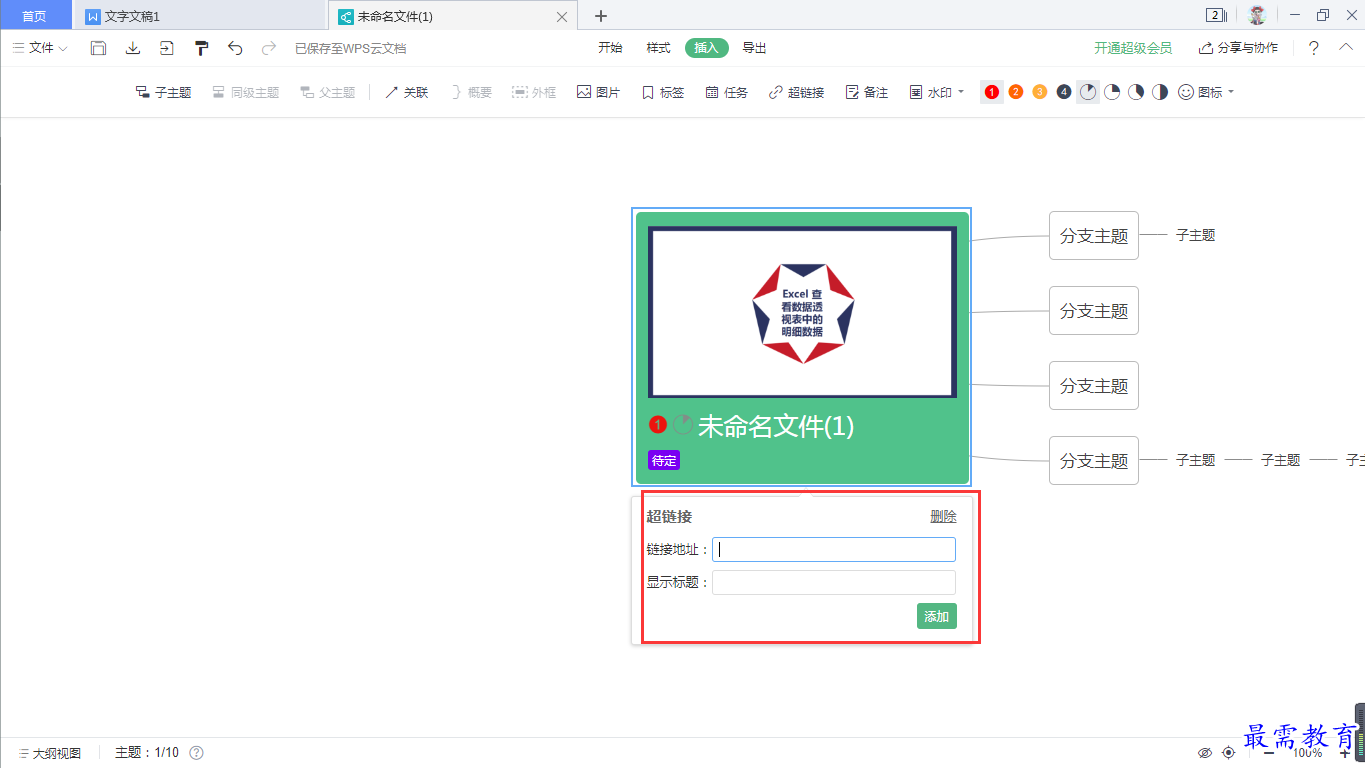Switch to the 导出 tab
The height and width of the screenshot is (768, 1365).
tap(755, 48)
